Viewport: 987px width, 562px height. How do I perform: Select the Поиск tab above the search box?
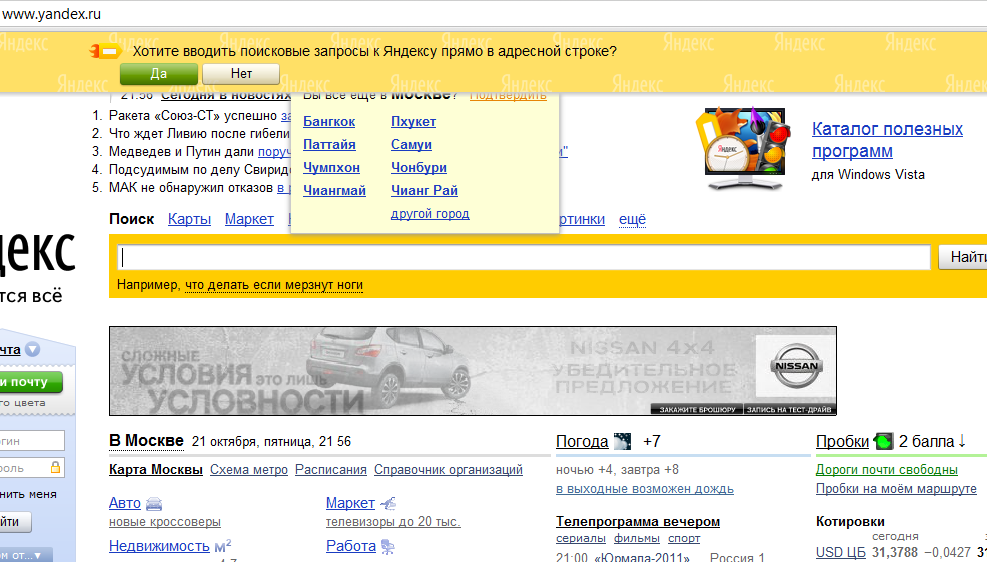[x=132, y=219]
